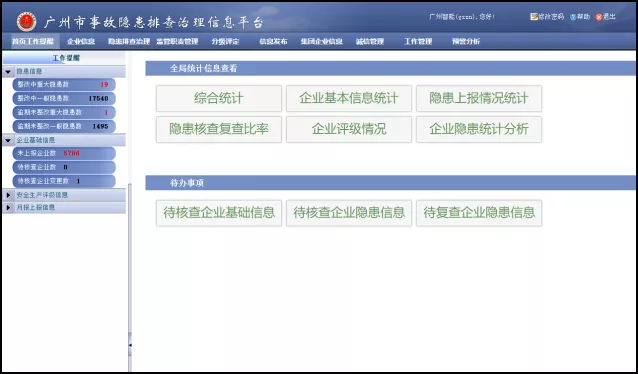The height and width of the screenshot is (374, 638).
Task: Click the national emblem logo in the header
Action: coord(26,22)
